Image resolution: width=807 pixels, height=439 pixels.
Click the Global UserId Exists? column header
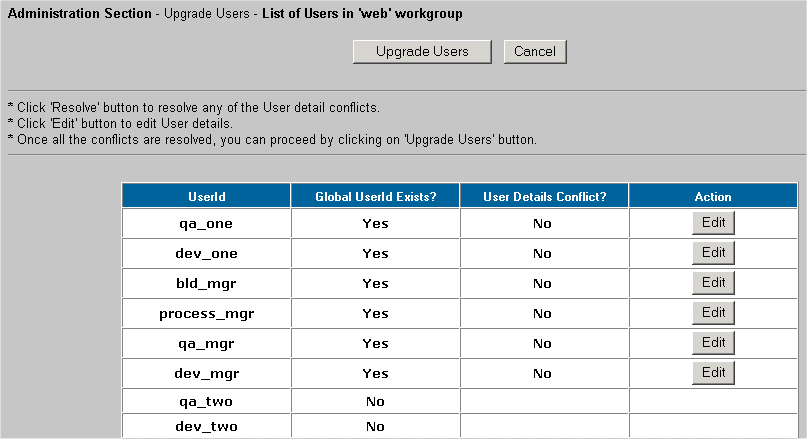[375, 197]
